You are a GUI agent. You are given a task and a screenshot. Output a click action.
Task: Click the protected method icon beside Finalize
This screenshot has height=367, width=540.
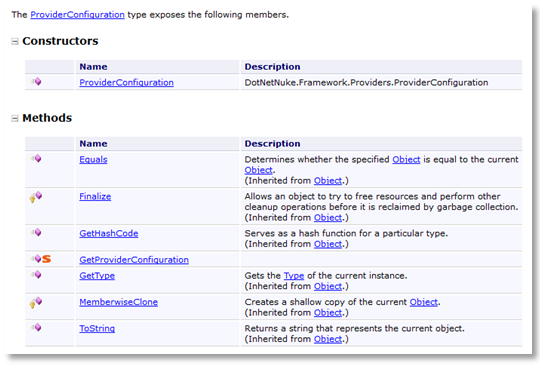[x=36, y=197]
